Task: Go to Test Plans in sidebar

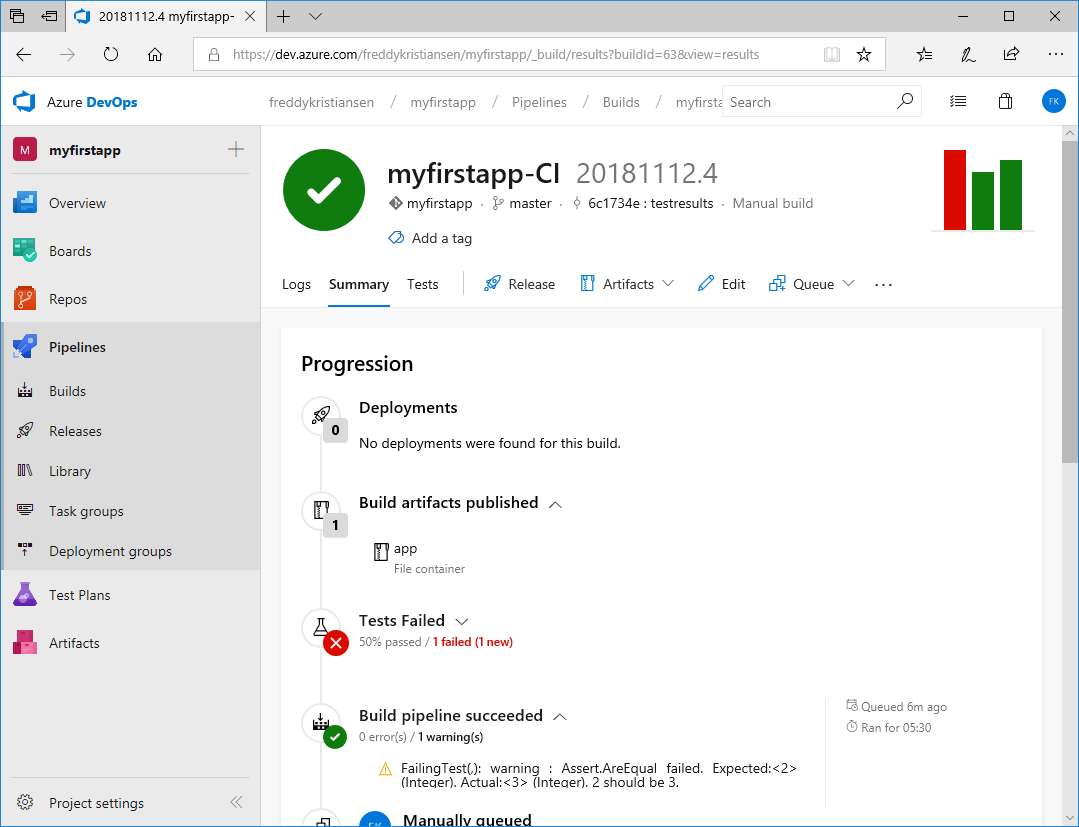Action: pyautogui.click(x=79, y=595)
